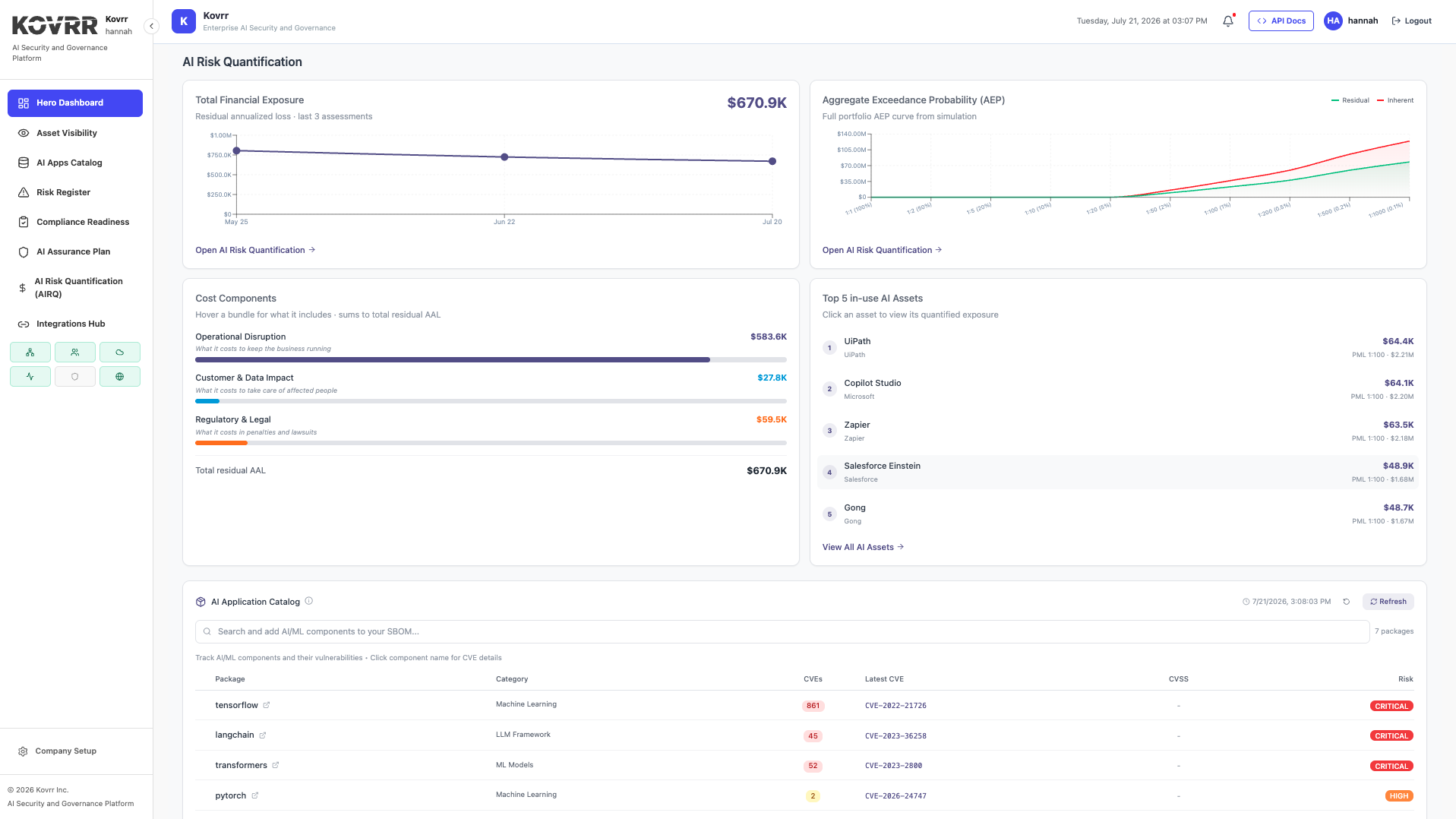The width and height of the screenshot is (1456, 819).
Task: Click the Residual legend entry on AEP chart
Action: [1350, 100]
